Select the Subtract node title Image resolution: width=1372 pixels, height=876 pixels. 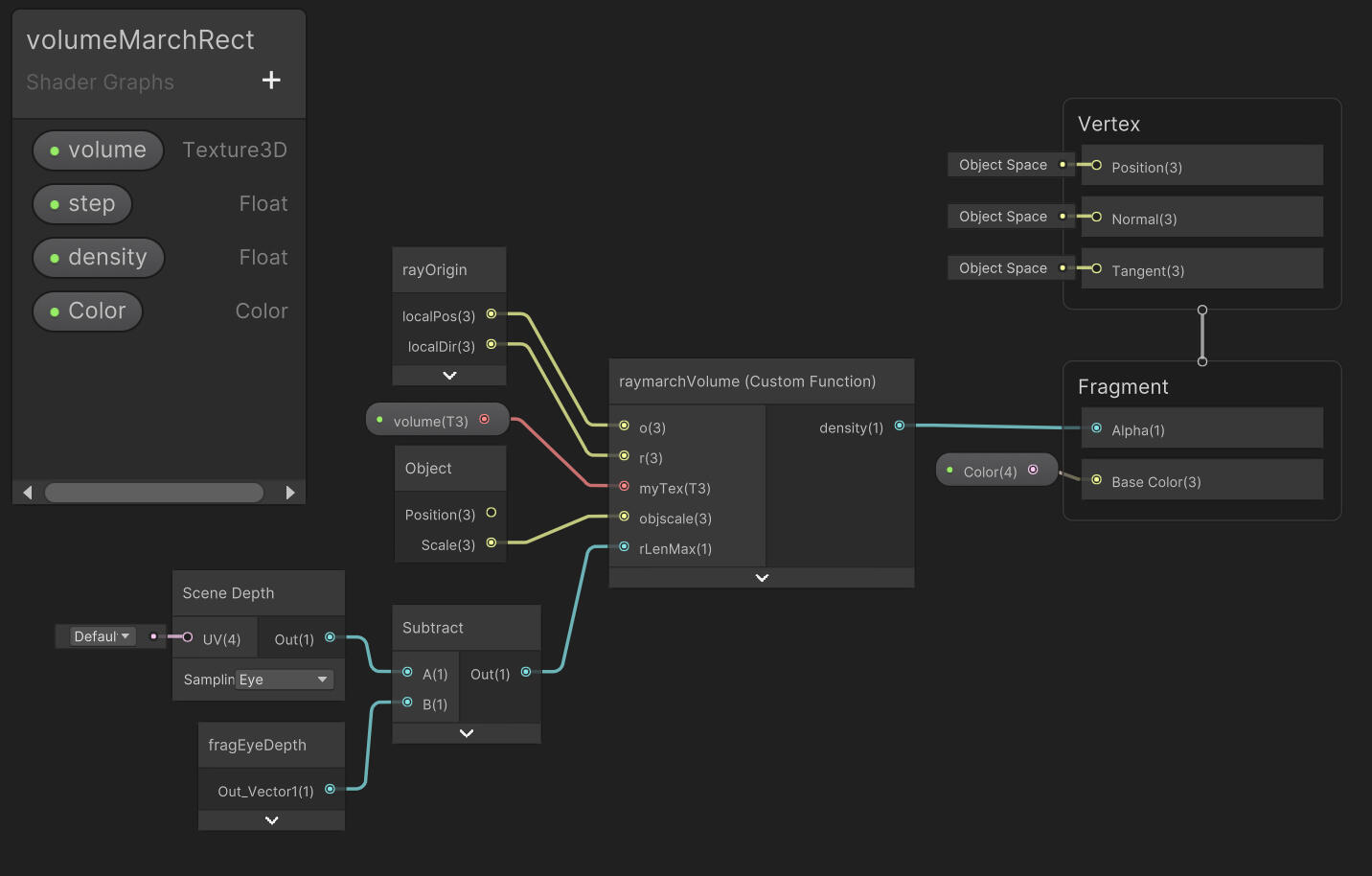click(433, 628)
